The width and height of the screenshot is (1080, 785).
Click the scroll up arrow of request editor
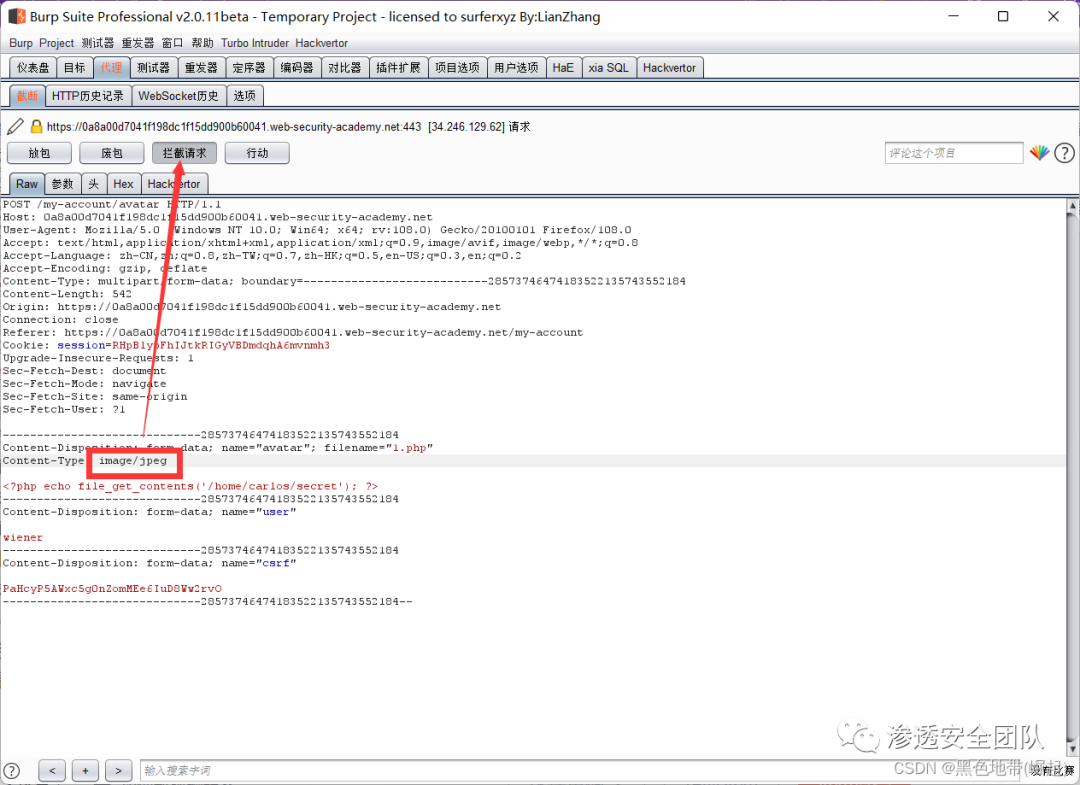[1072, 205]
